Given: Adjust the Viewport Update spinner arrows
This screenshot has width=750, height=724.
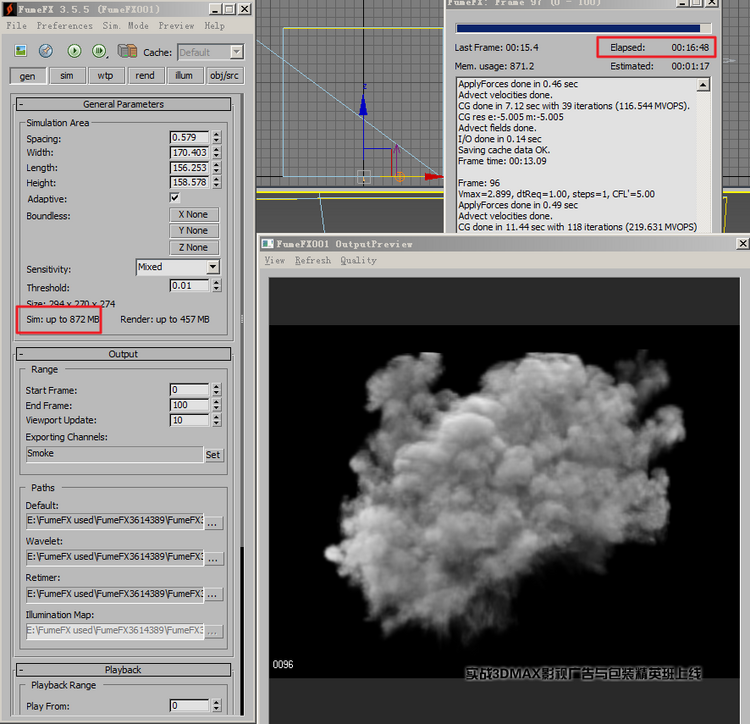Looking at the screenshot, I should click(x=217, y=420).
